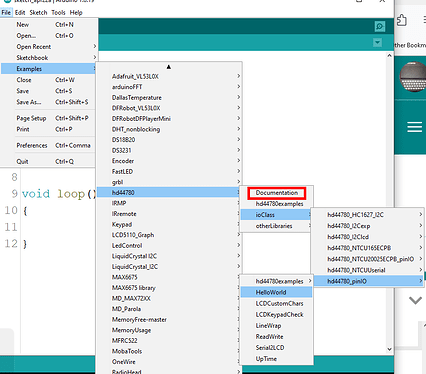Viewport: 426px width, 374px height.
Task: Click the down chevron on webpage
Action: [415, 300]
